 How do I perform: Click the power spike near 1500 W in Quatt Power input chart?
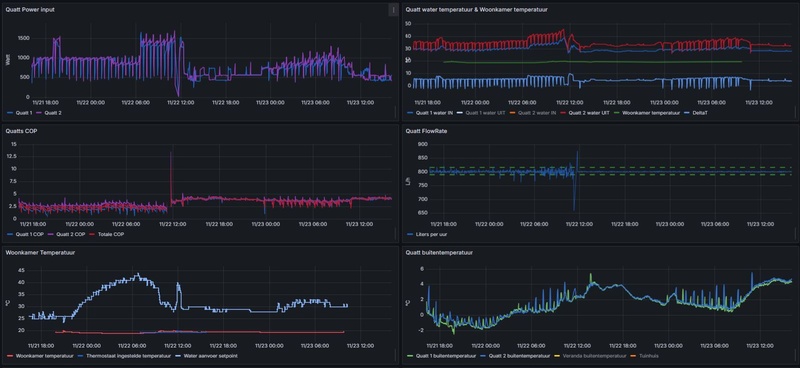coord(57,38)
